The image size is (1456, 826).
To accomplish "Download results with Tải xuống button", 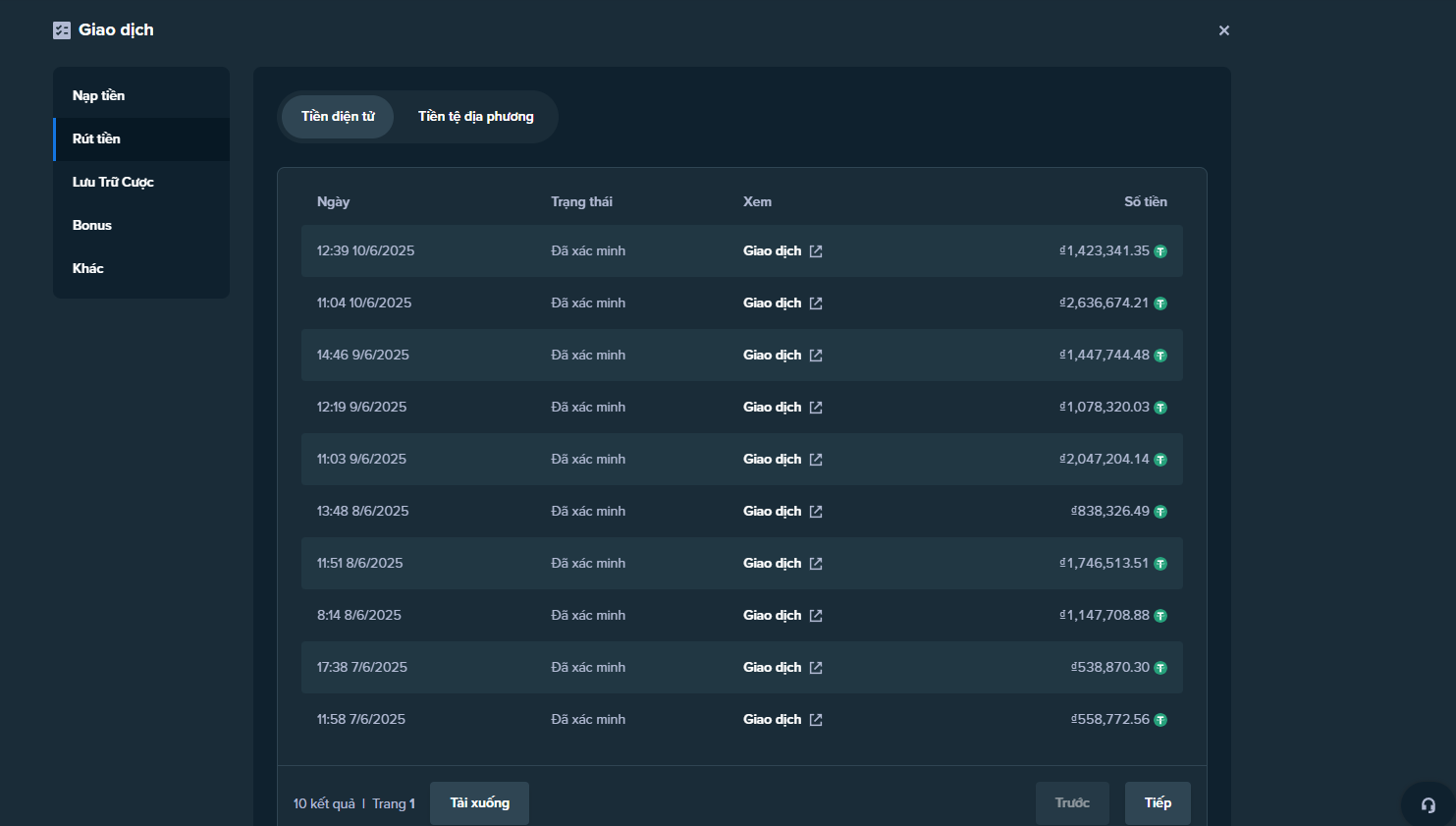I will pos(479,803).
